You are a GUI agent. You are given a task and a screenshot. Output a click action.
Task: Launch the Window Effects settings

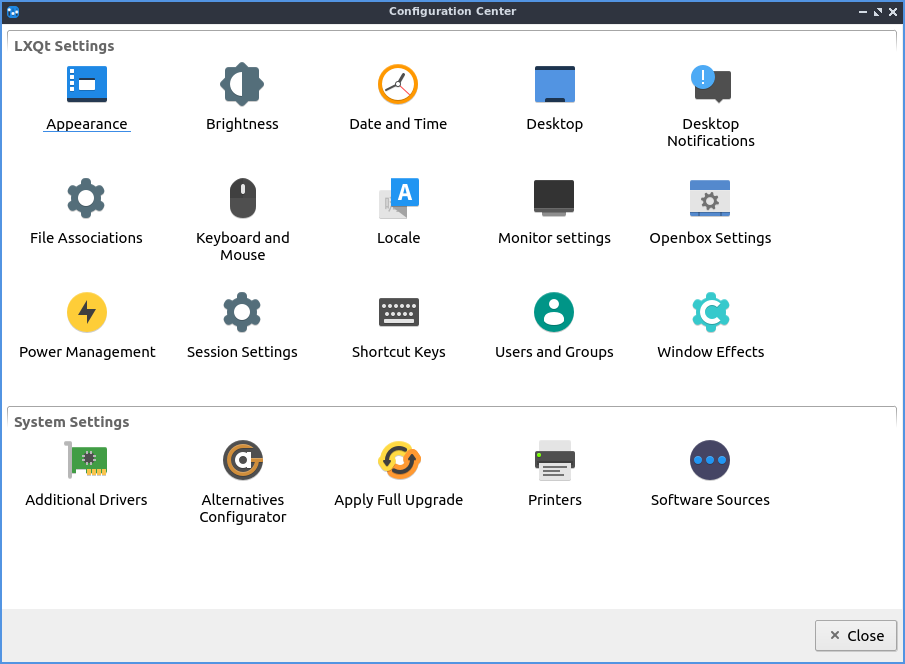click(710, 313)
